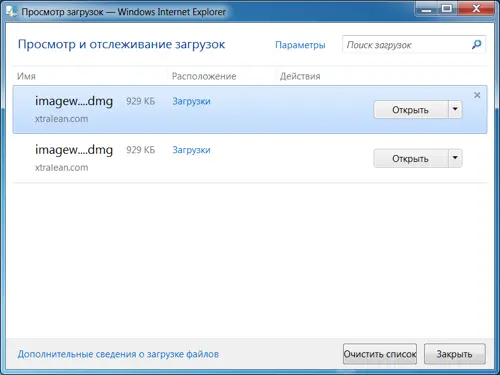Select the second imagew....dmg file name
This screenshot has height=375, width=500.
point(74,150)
